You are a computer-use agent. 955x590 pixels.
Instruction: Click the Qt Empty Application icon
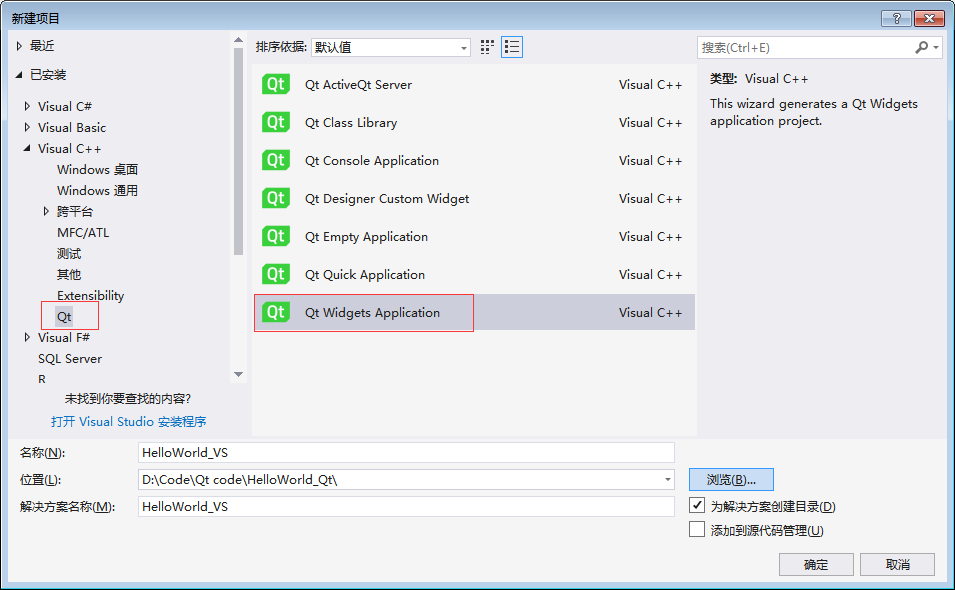click(275, 236)
